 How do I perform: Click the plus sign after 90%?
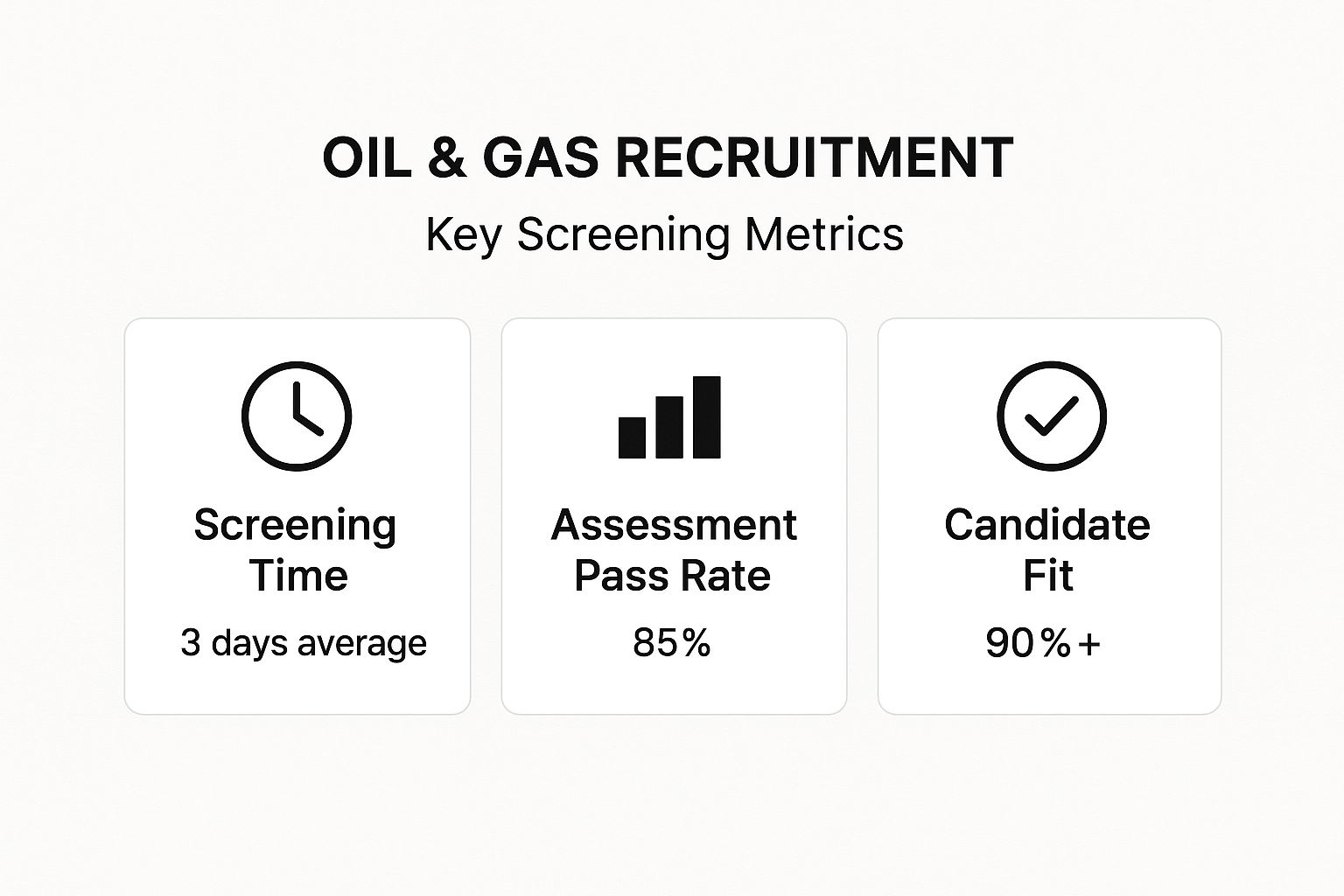pos(1089,644)
